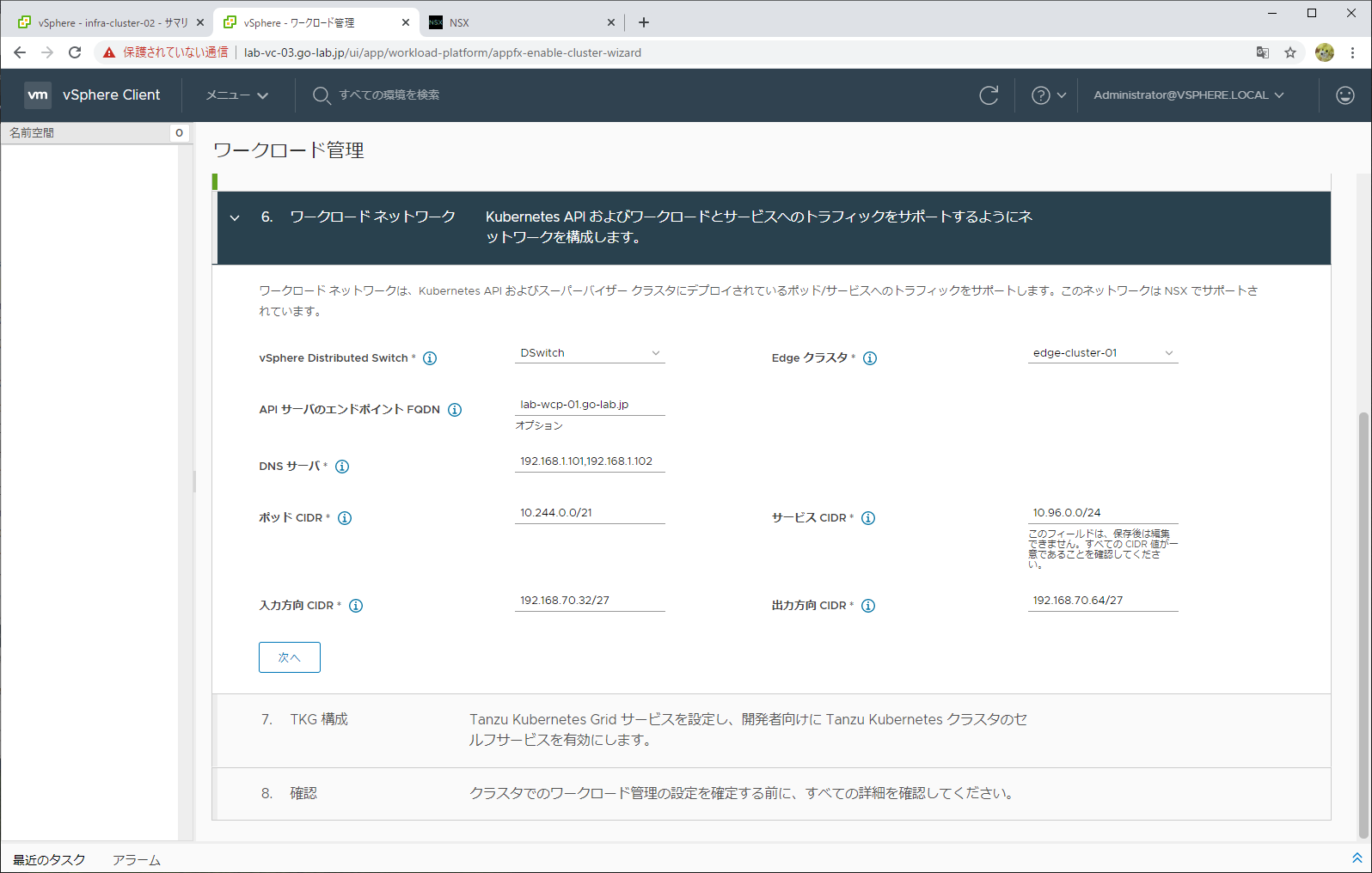Go forward in browser history
Screen dimensions: 1372x873
coord(47,52)
